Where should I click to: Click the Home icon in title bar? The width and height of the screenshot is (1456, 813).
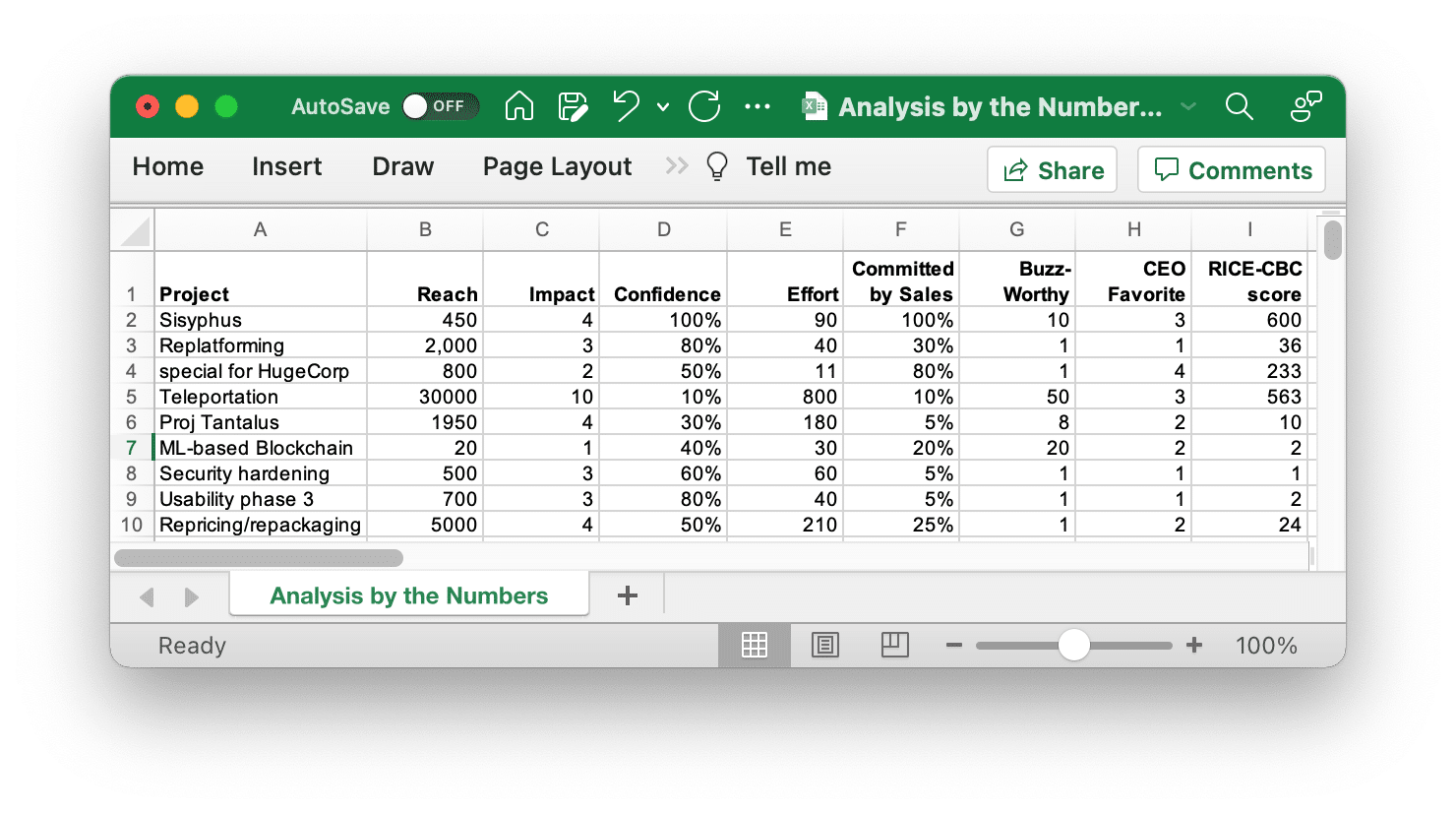(x=518, y=106)
